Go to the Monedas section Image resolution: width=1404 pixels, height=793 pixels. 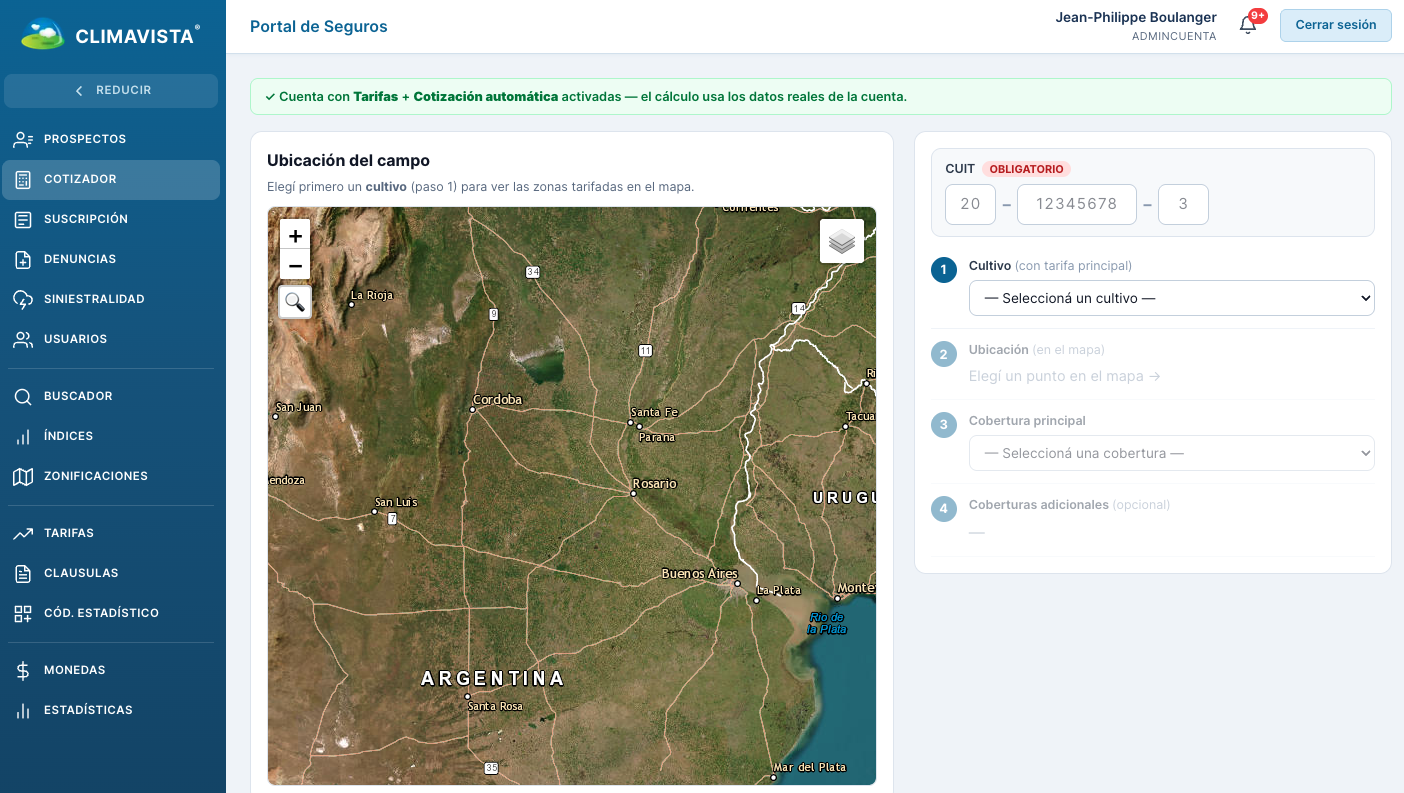[x=111, y=670]
